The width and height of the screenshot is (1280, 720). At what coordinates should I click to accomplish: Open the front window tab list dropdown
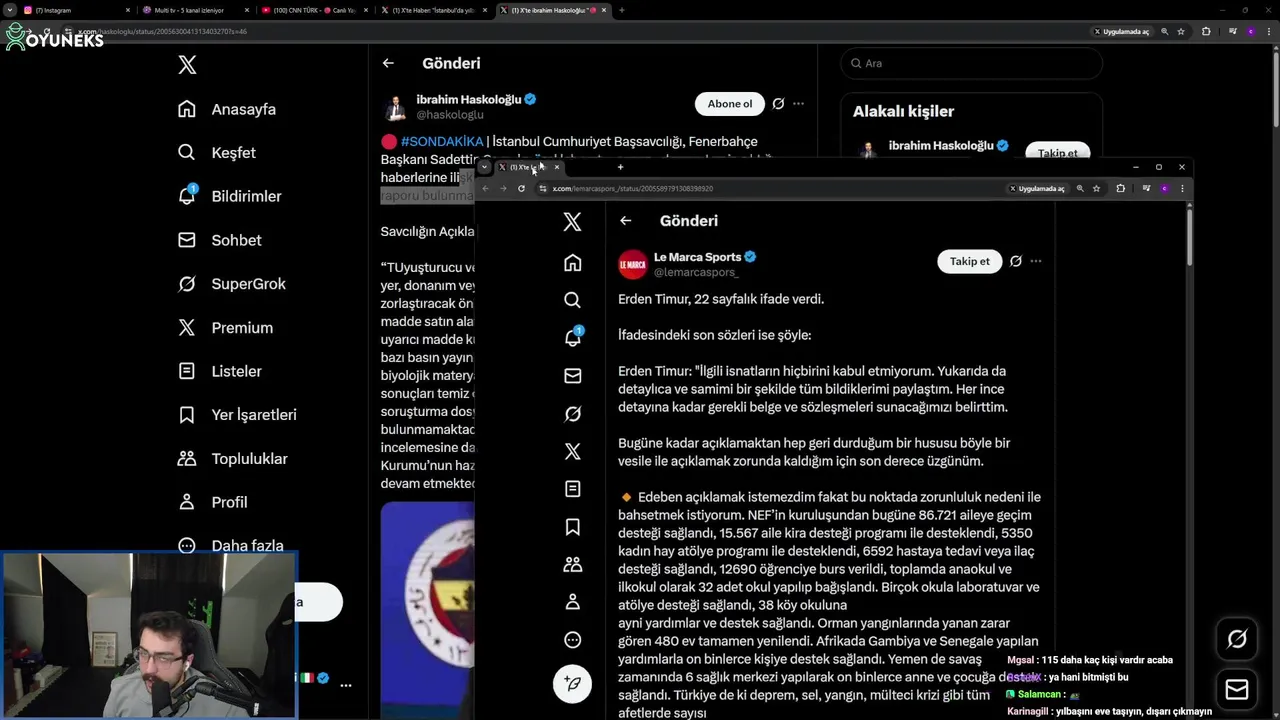click(x=485, y=167)
